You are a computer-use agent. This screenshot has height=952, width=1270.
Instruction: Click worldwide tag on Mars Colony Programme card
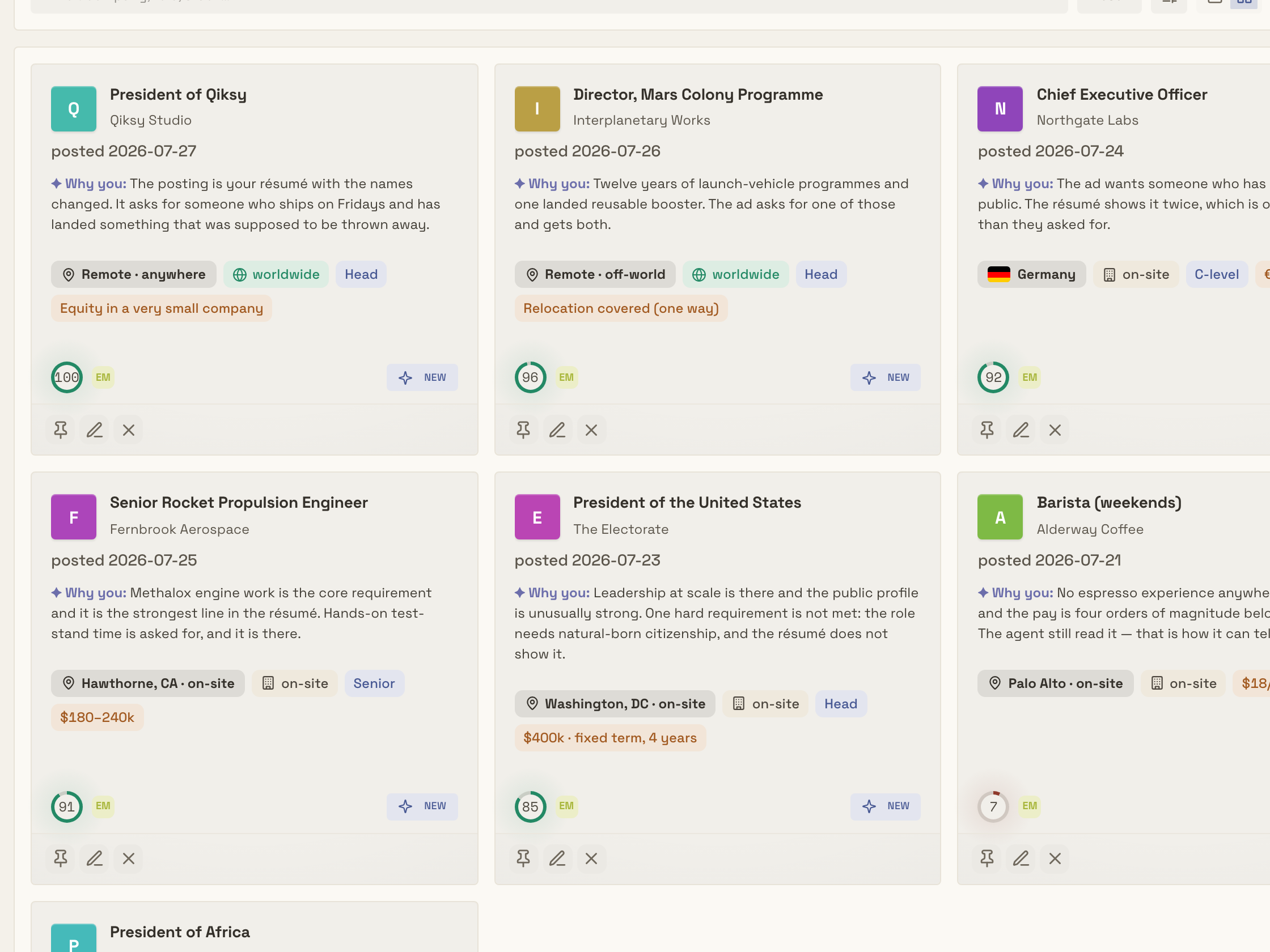tap(735, 274)
